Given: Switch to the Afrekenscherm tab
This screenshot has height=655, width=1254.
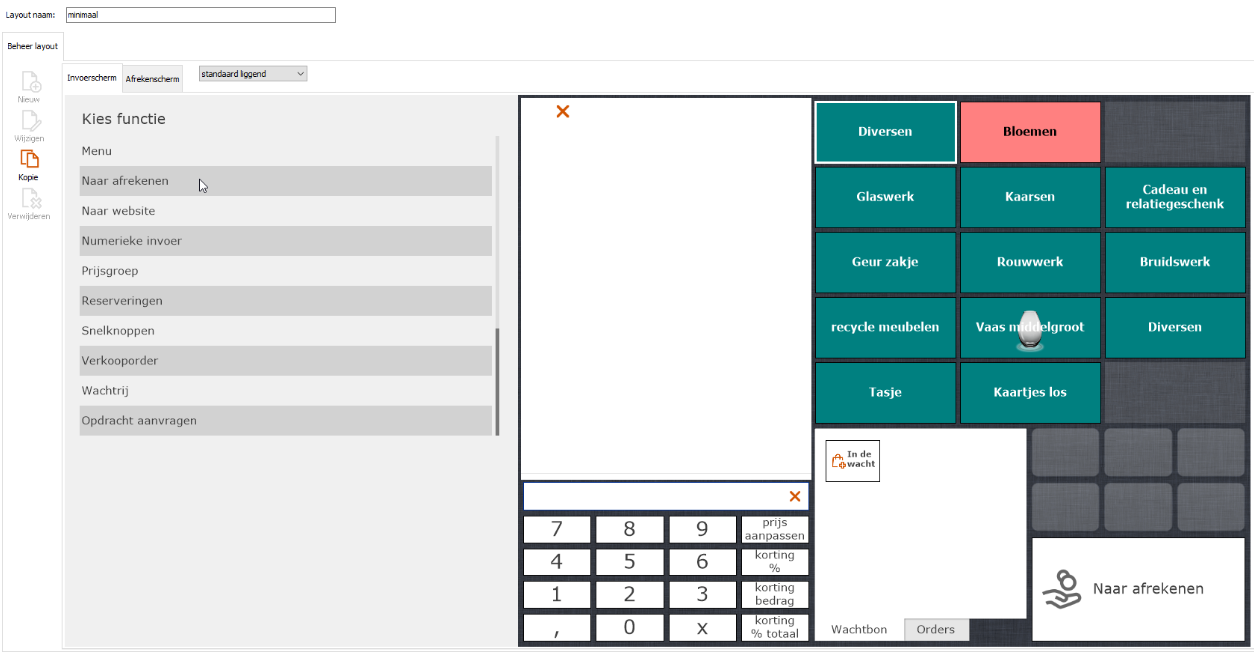Looking at the screenshot, I should pyautogui.click(x=153, y=78).
